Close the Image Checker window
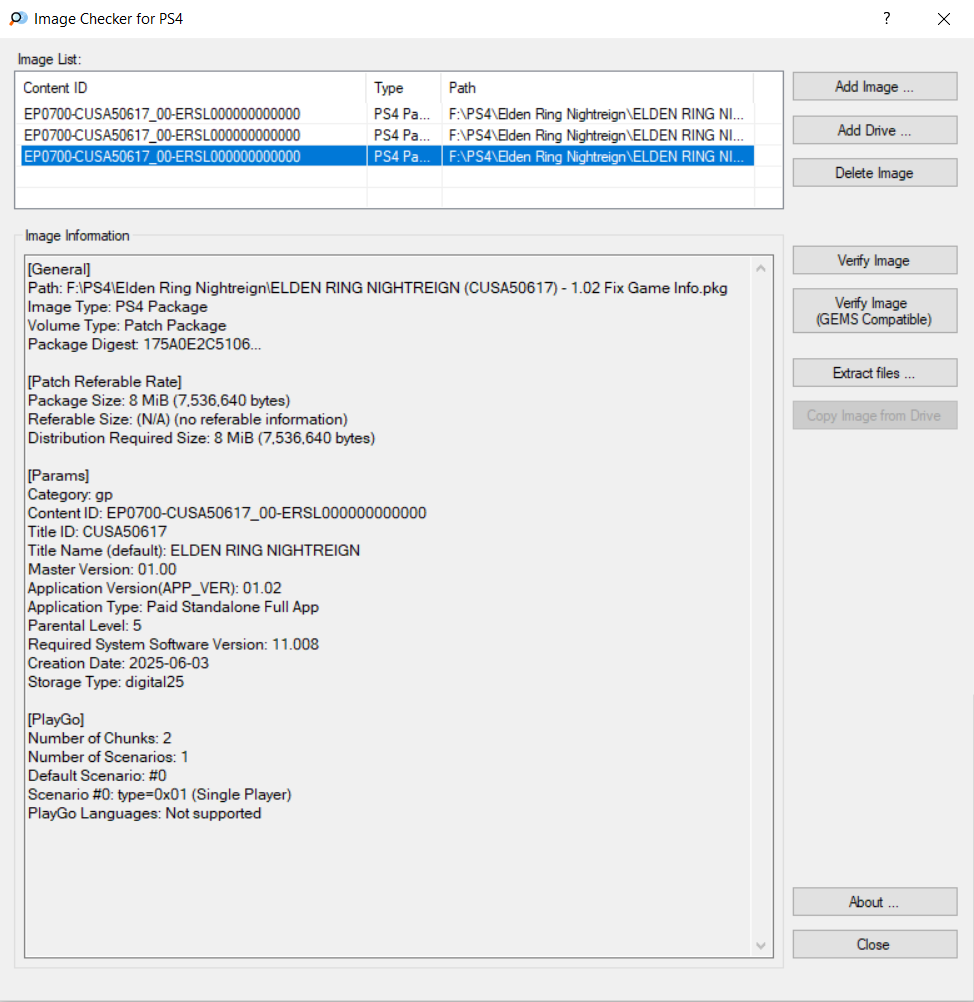The height and width of the screenshot is (1002, 974). pos(943,19)
